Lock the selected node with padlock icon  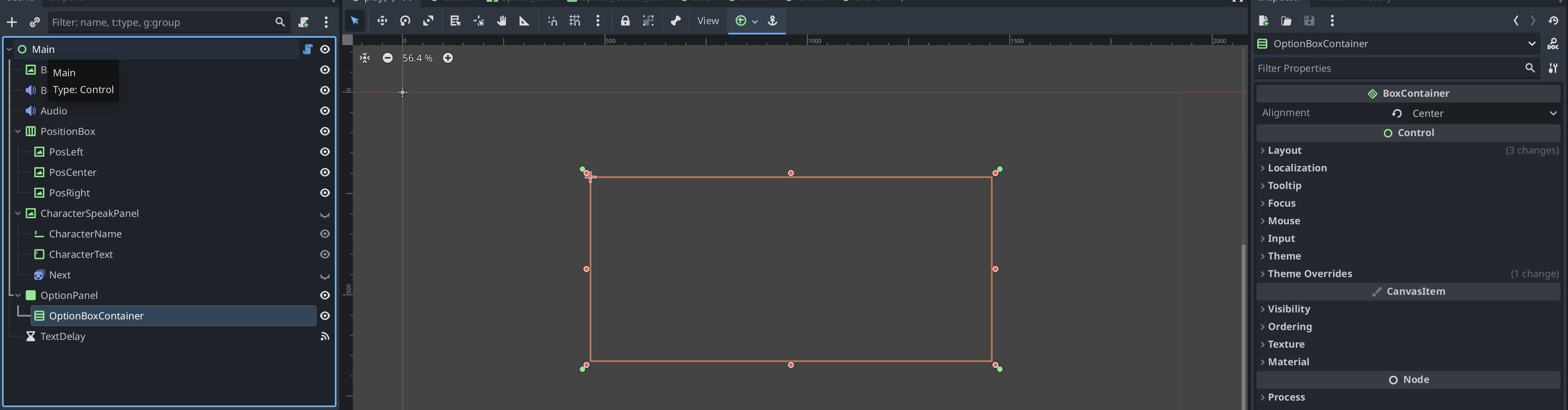coord(625,21)
